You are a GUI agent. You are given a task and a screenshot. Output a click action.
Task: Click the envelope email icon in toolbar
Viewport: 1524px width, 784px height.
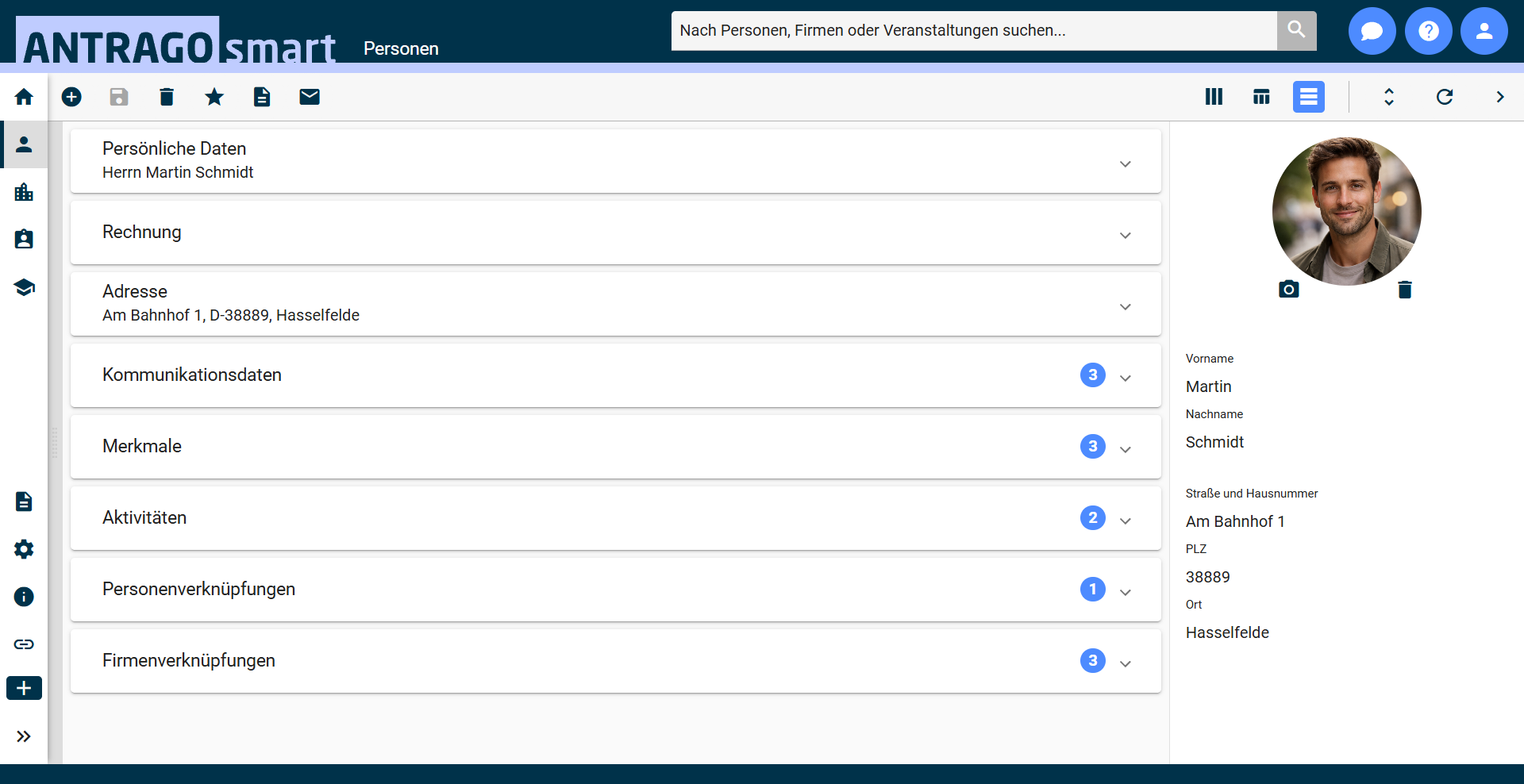[310, 97]
